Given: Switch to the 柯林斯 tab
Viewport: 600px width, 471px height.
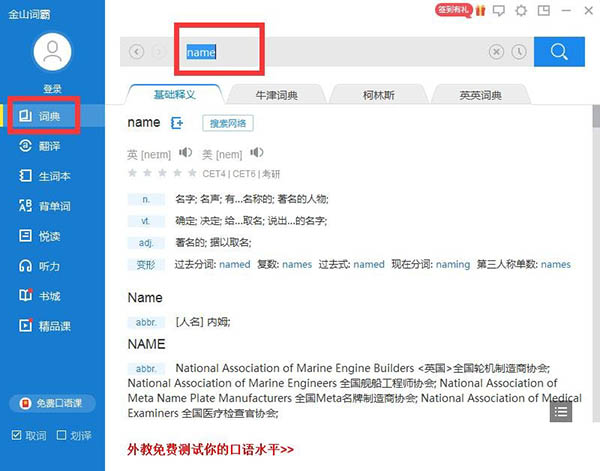Looking at the screenshot, I should pos(378,95).
